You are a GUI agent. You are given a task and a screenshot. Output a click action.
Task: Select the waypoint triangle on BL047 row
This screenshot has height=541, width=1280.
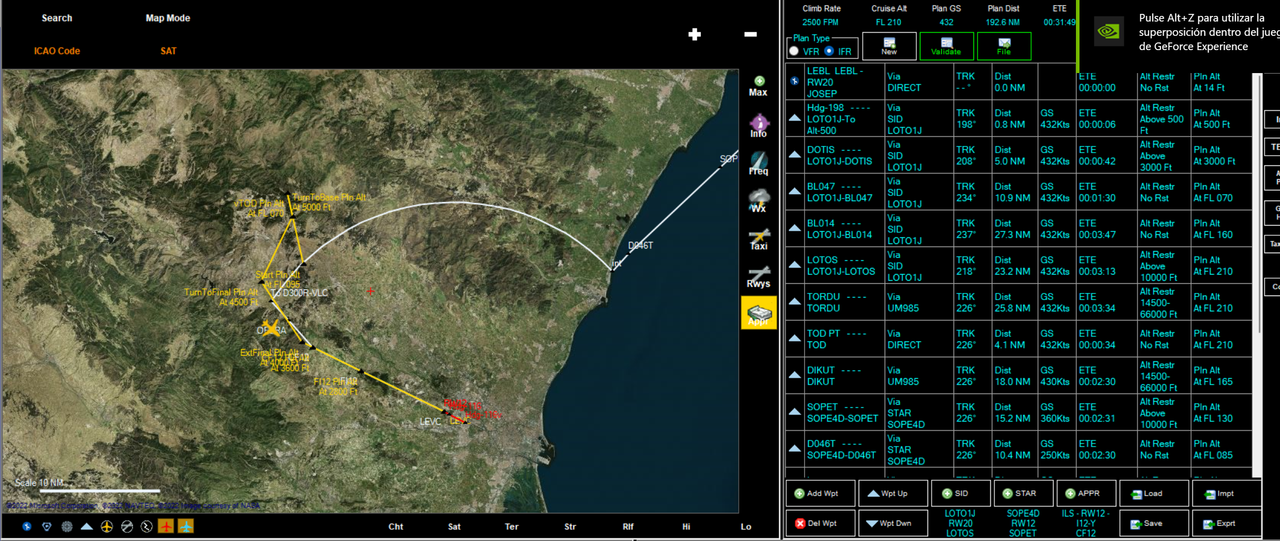[795, 191]
